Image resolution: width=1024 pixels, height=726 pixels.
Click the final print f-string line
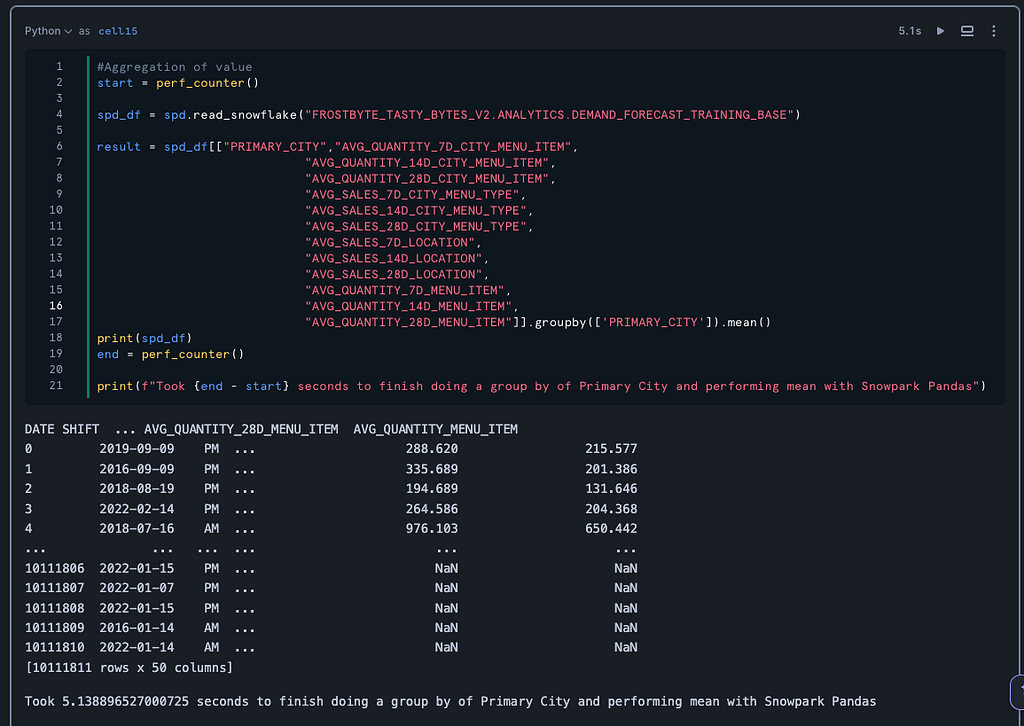pyautogui.click(x=541, y=387)
